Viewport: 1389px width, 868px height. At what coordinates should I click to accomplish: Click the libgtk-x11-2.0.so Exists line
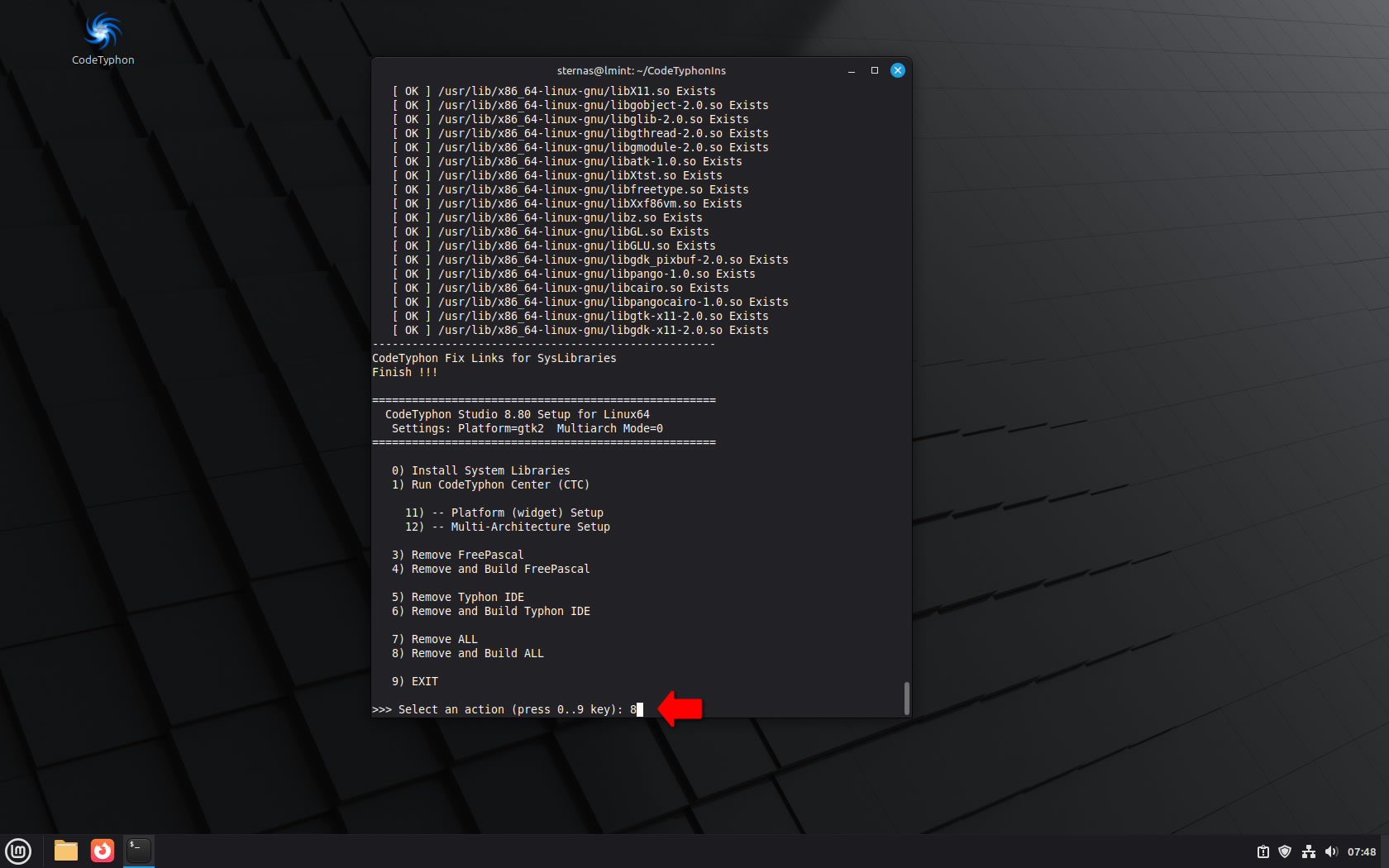click(x=580, y=316)
